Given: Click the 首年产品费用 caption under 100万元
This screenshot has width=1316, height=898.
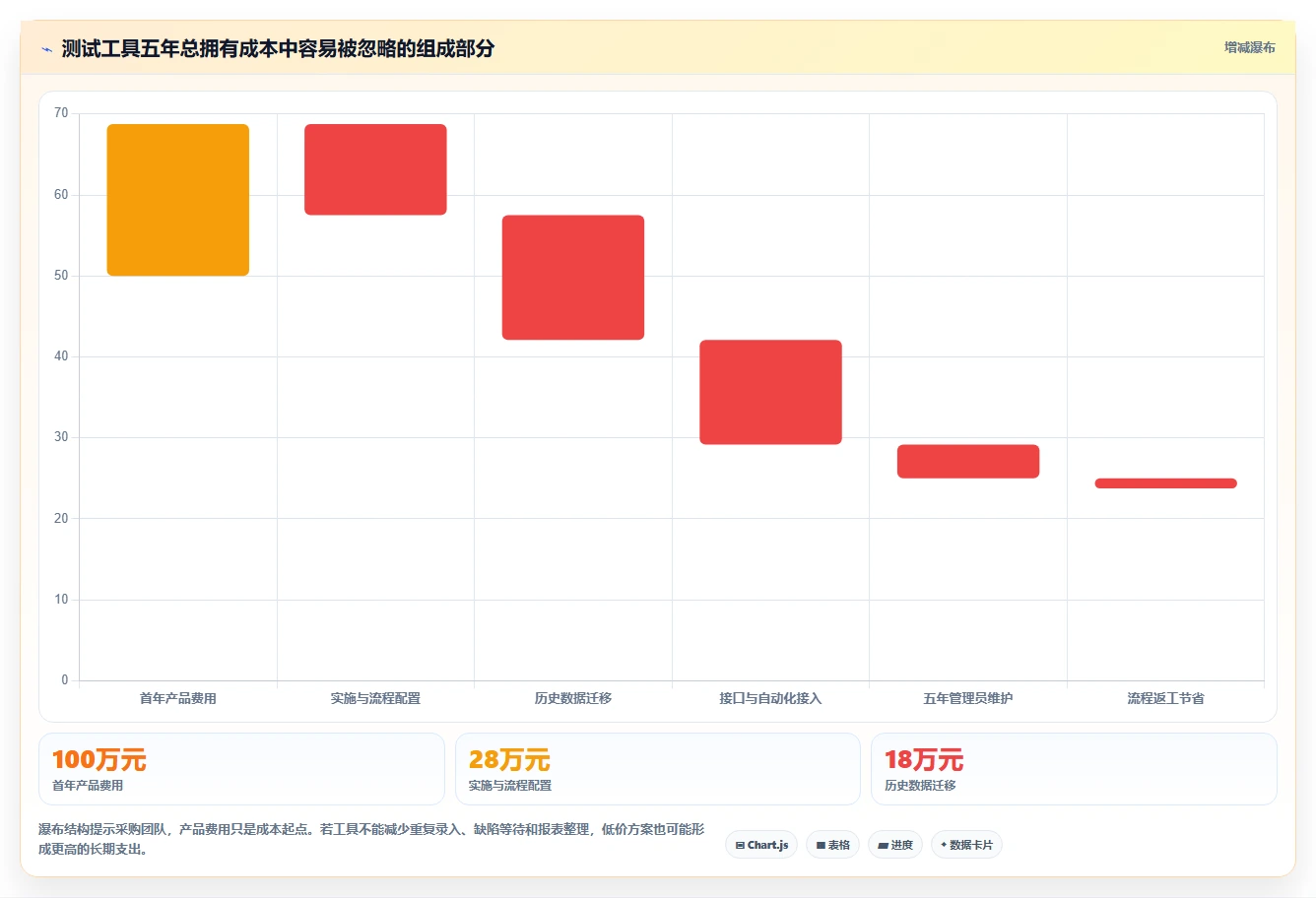Looking at the screenshot, I should click(x=88, y=786).
